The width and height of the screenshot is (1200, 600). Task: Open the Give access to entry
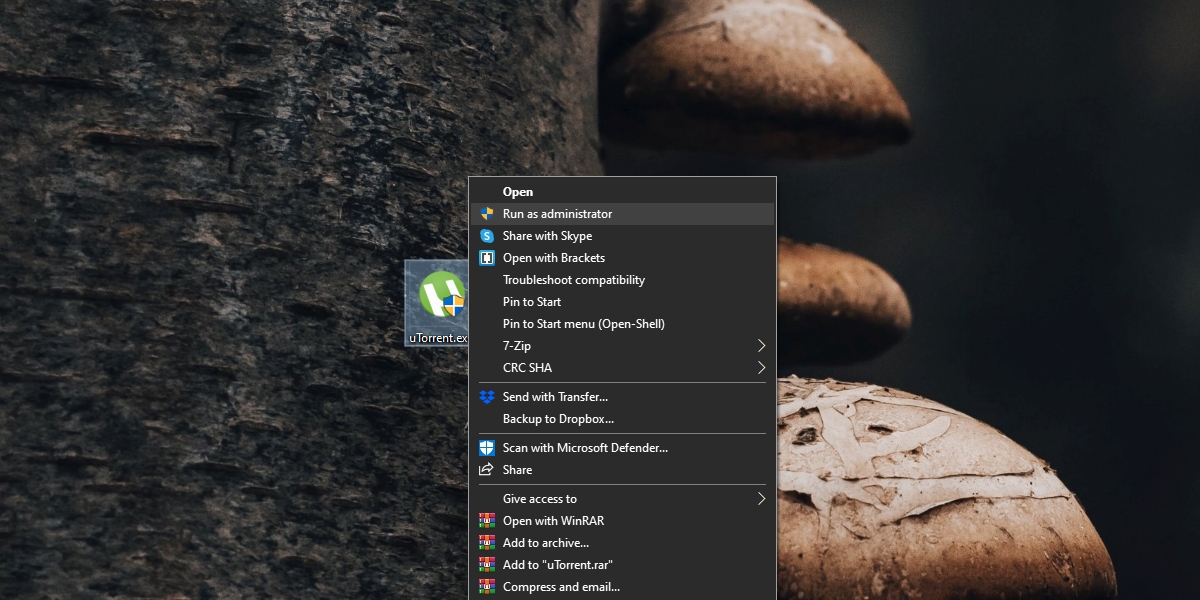[622, 499]
